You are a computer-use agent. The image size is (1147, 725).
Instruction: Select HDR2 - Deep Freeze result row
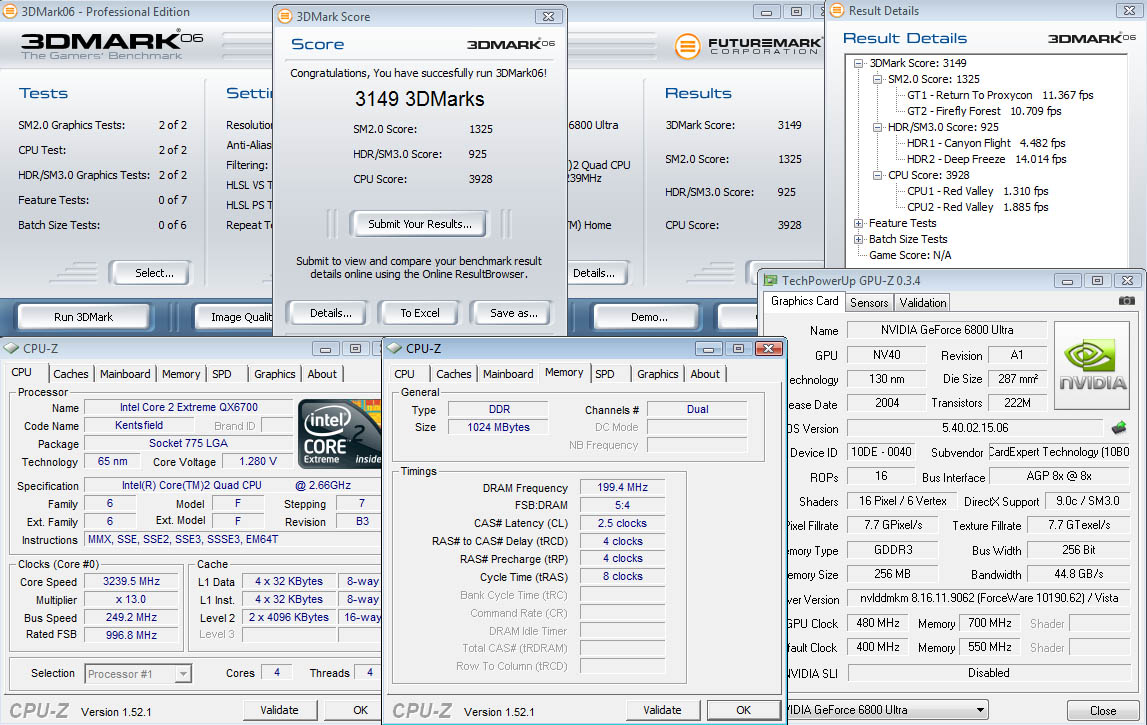click(986, 159)
